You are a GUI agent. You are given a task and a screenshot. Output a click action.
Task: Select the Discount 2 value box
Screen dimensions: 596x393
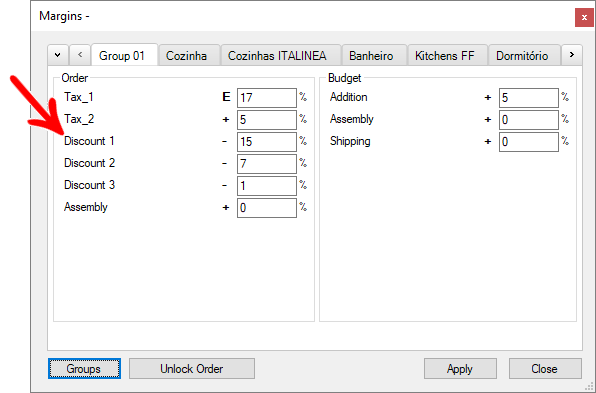point(267,164)
